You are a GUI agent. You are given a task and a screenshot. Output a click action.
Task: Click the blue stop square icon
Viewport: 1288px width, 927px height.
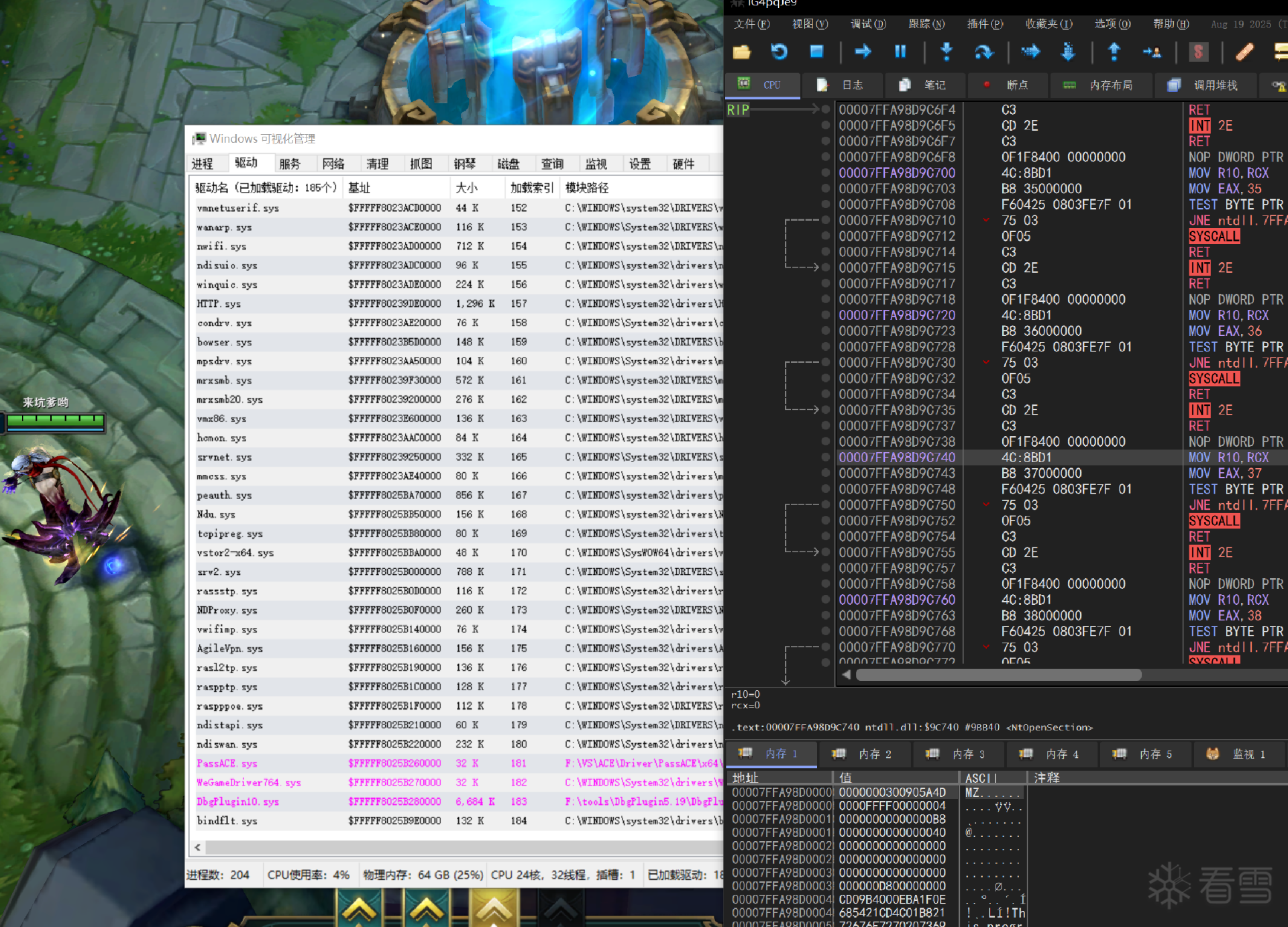pyautogui.click(x=816, y=52)
